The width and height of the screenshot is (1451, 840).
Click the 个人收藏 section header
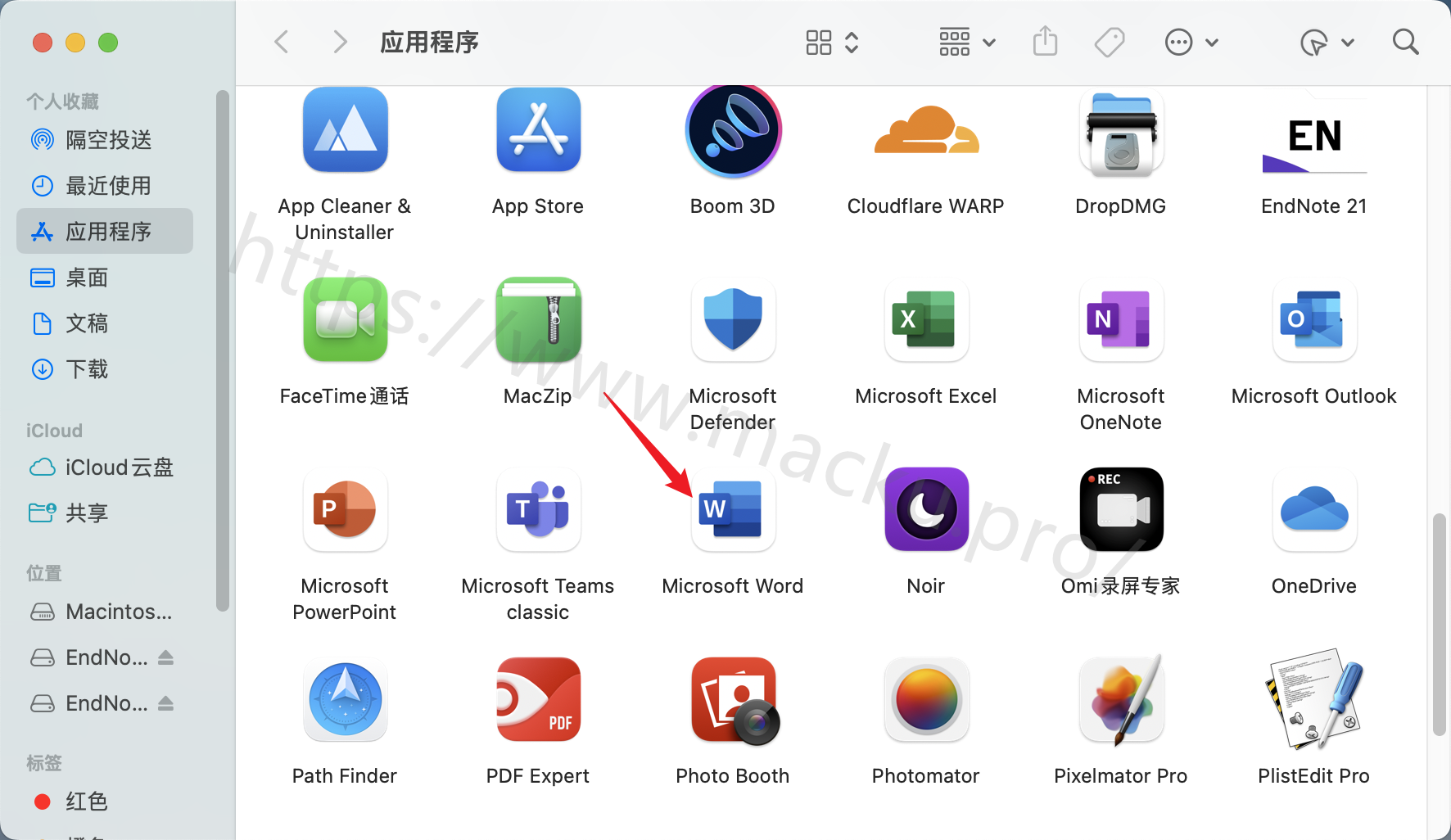tap(62, 102)
